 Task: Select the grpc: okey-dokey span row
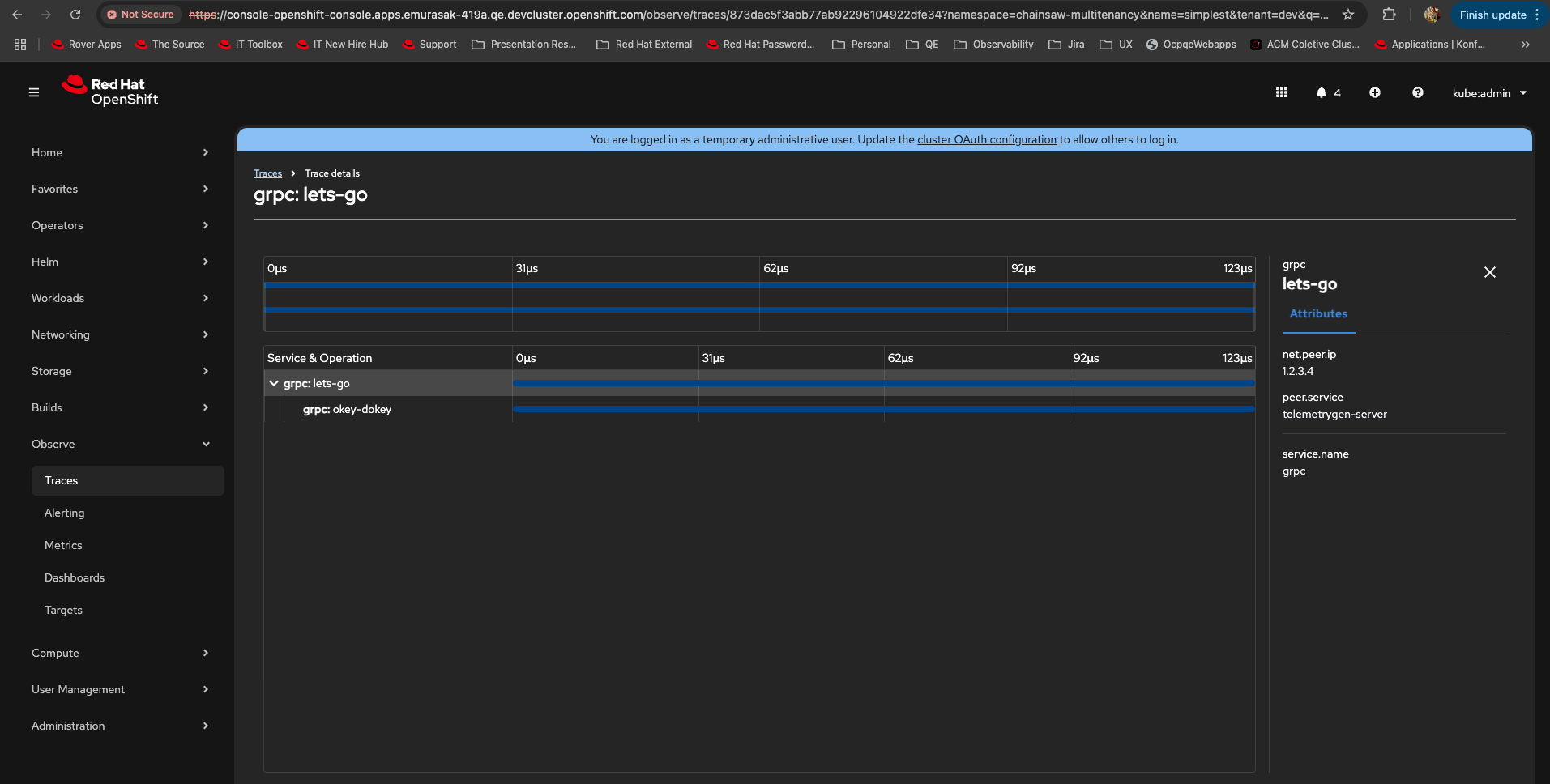point(347,410)
